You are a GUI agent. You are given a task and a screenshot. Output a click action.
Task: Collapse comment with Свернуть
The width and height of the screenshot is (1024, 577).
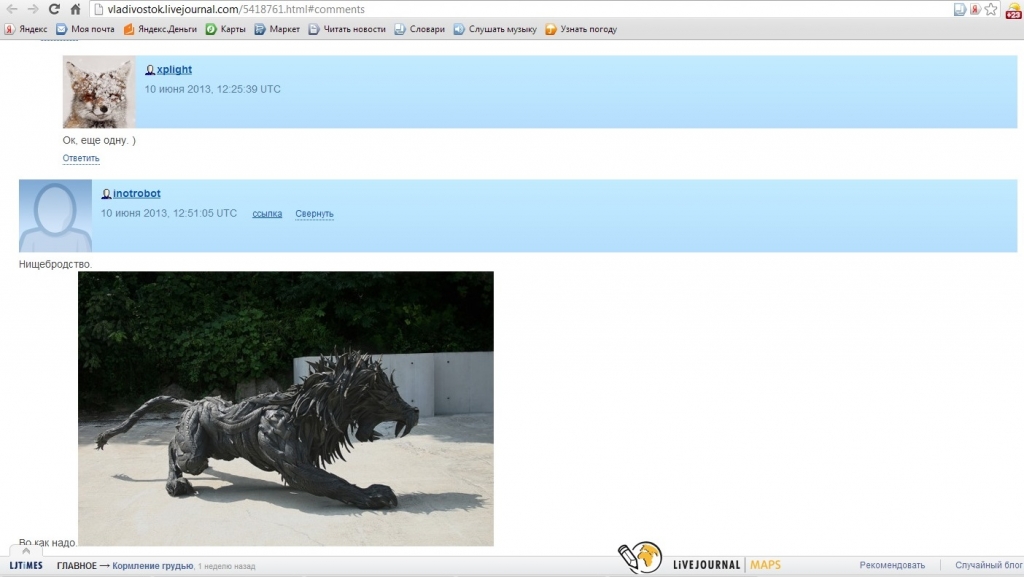(314, 213)
